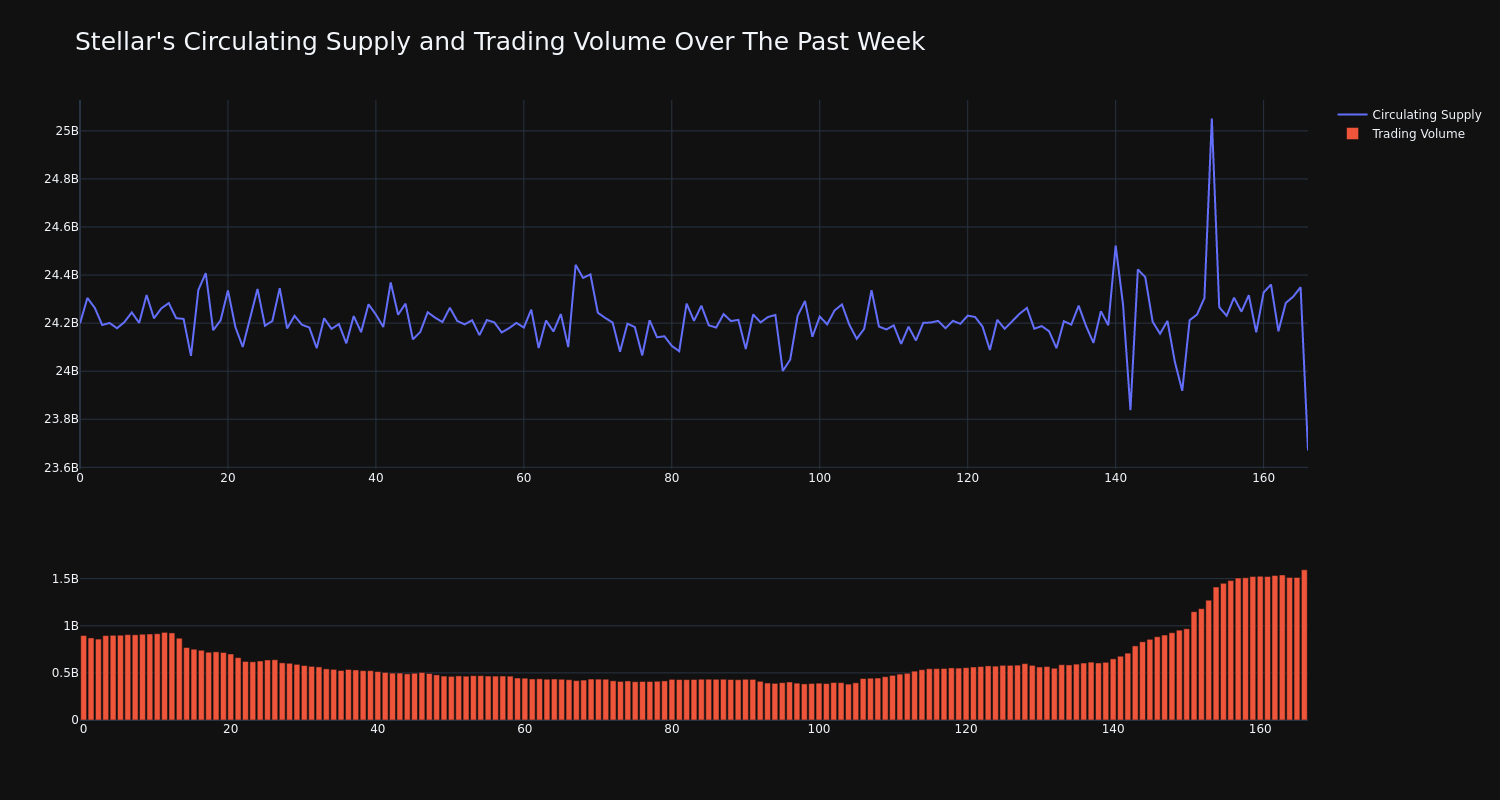Click the 25B y-axis label

[67, 131]
